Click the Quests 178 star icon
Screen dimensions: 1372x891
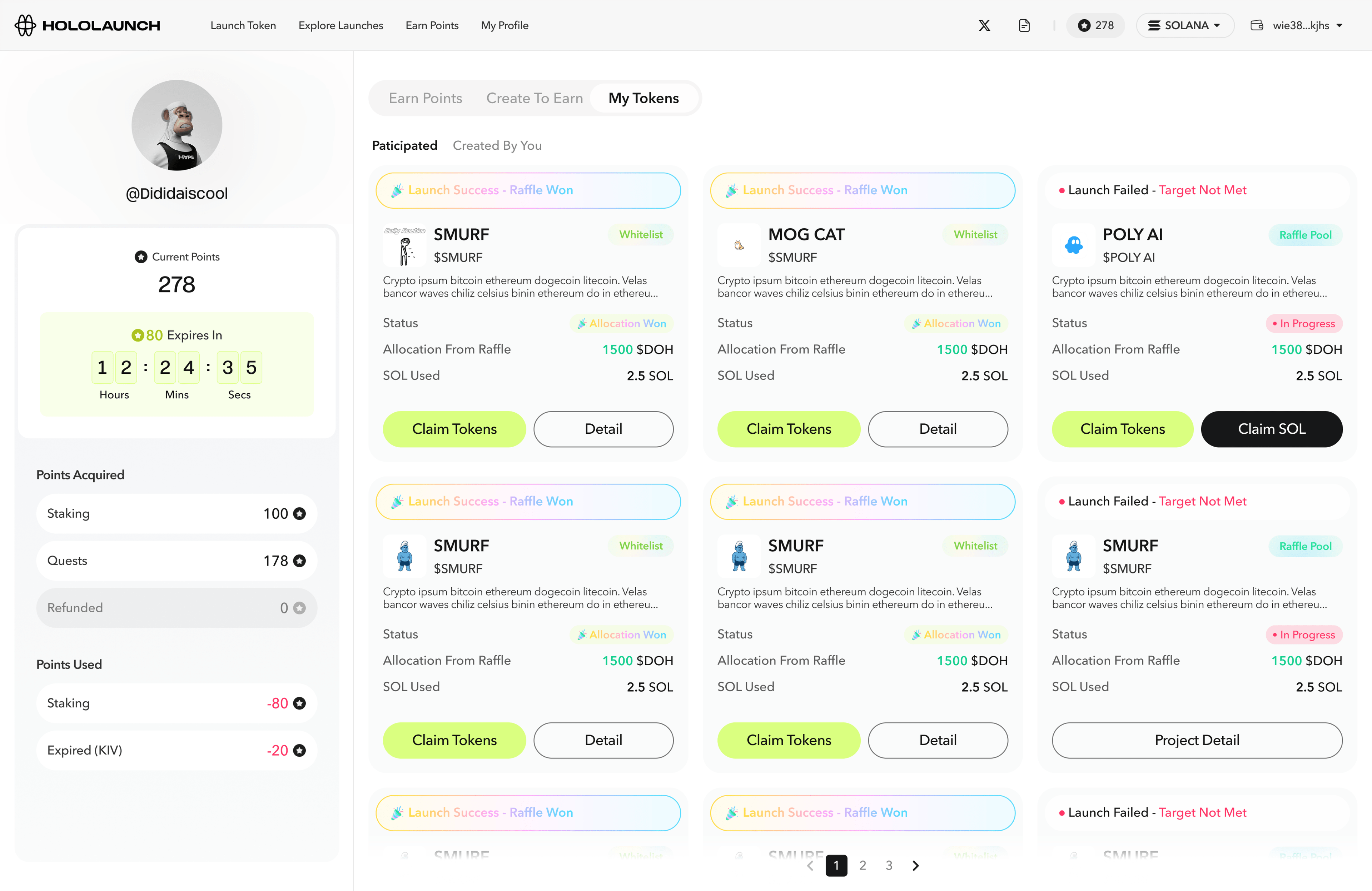pyautogui.click(x=299, y=561)
